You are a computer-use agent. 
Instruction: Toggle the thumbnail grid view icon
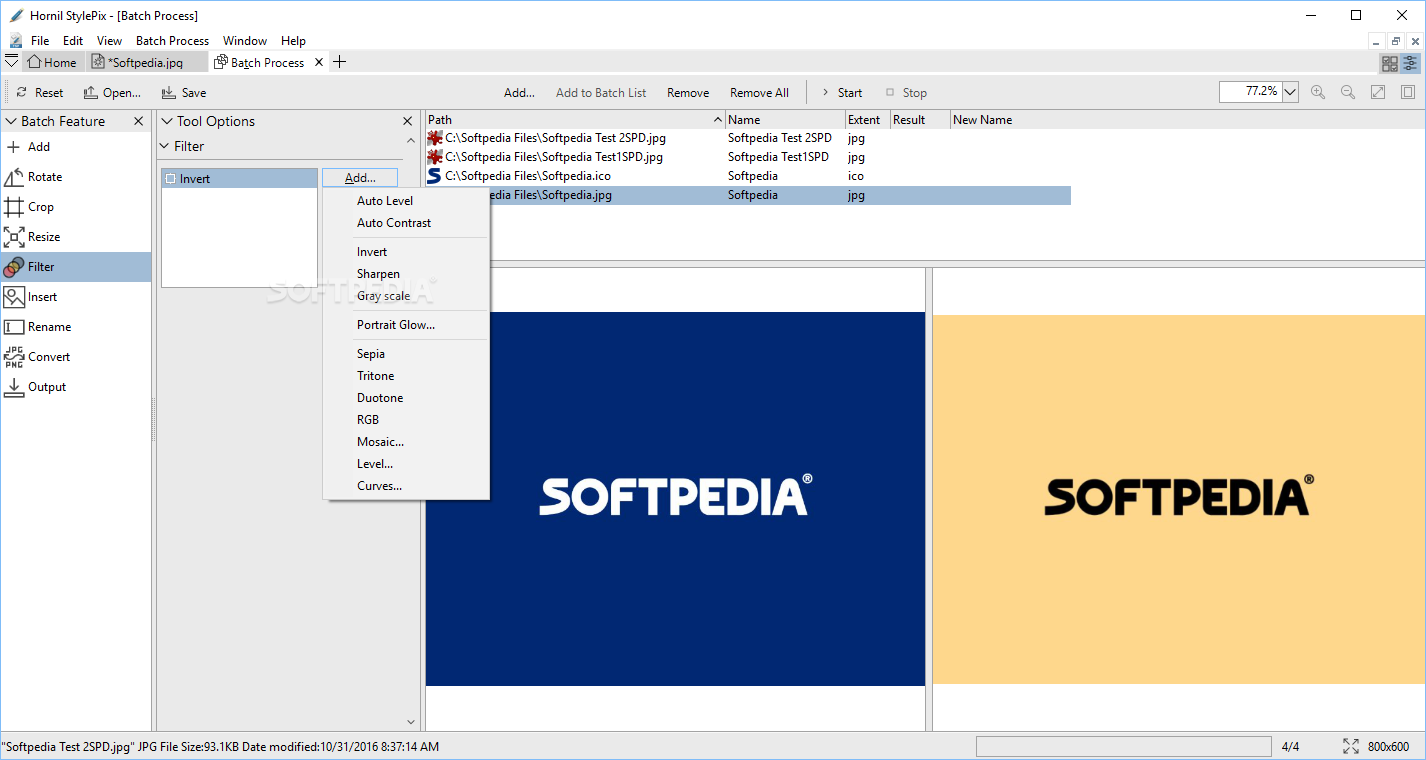1390,63
